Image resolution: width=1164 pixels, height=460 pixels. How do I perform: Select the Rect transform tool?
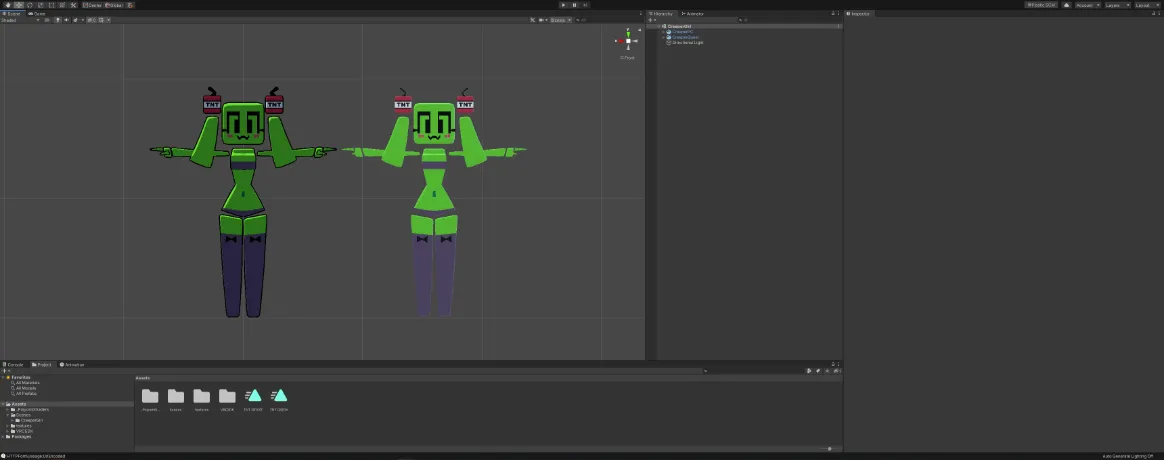(x=51, y=5)
